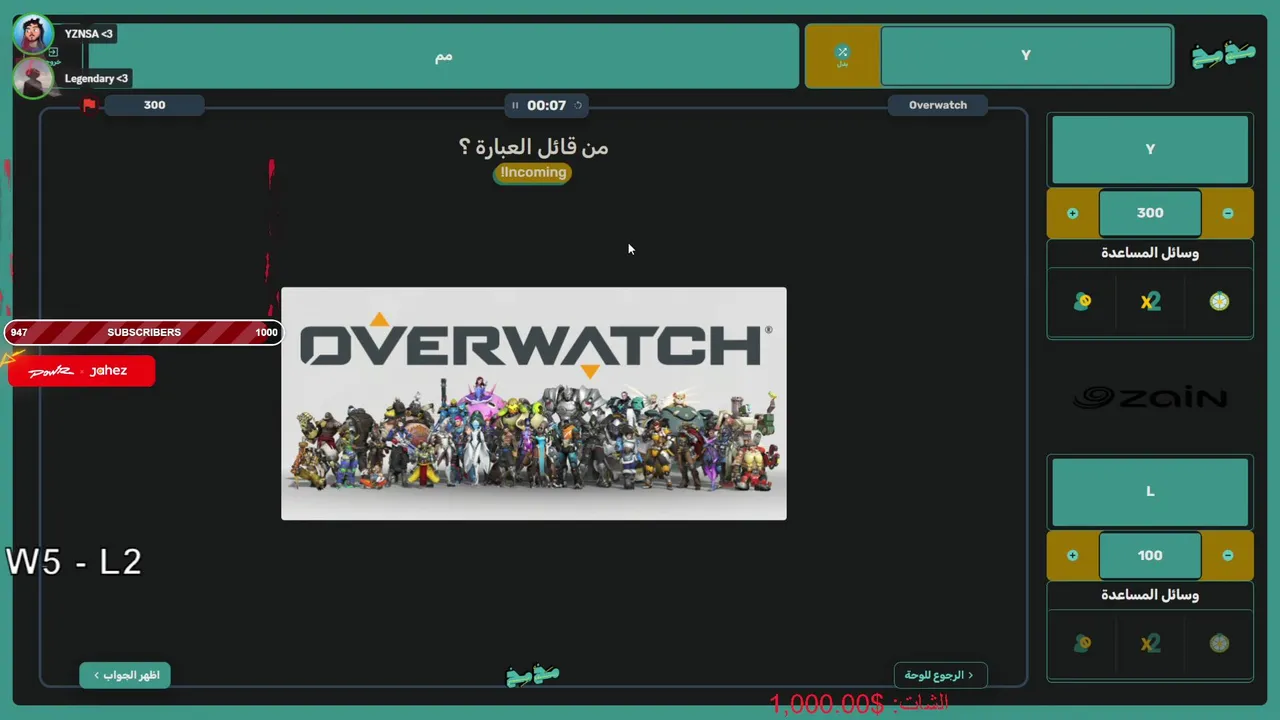The width and height of the screenshot is (1280, 720).
Task: Use team L's person-block helper icon
Action: (1082, 643)
